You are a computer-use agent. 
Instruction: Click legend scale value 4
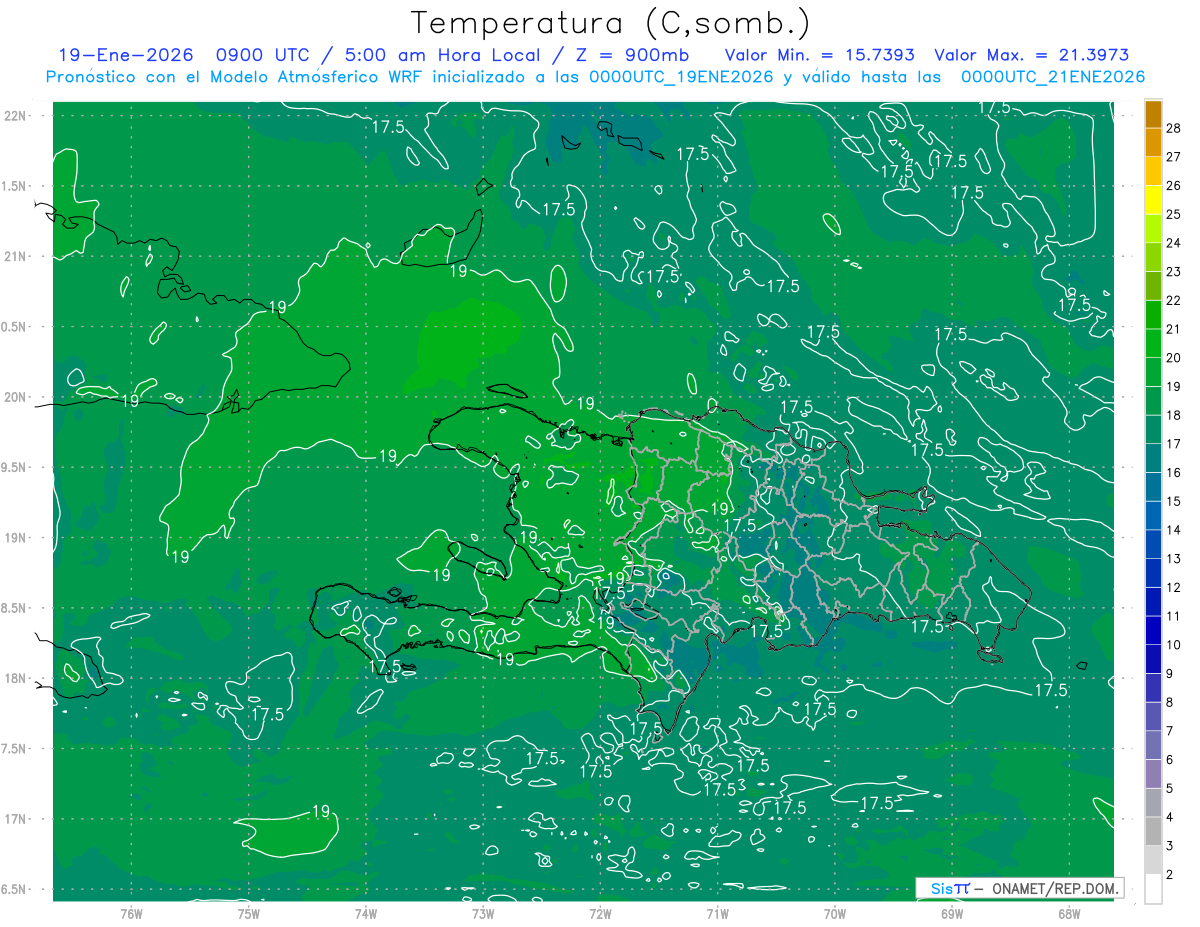[x=1170, y=817]
